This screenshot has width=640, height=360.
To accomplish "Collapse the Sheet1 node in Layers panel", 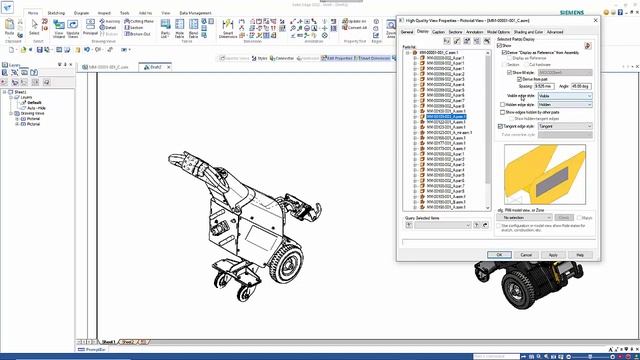I will tap(5, 92).
